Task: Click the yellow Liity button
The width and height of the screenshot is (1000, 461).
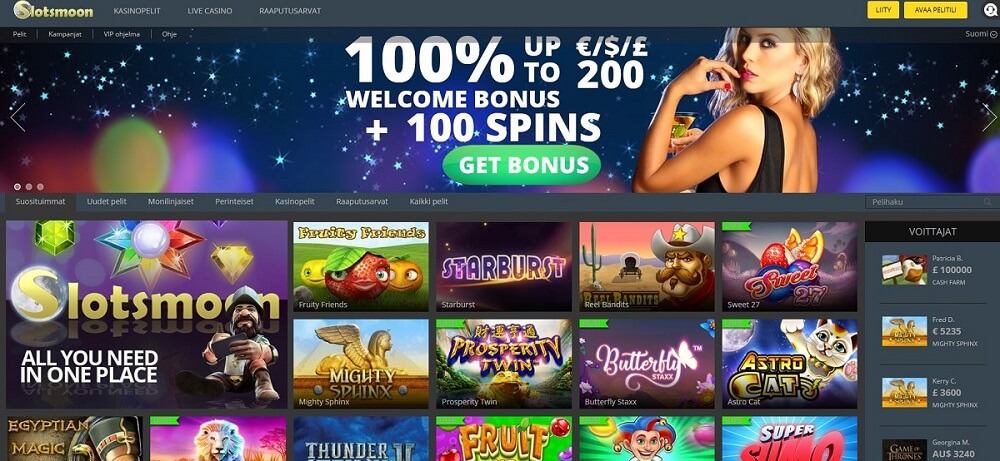Action: [883, 10]
